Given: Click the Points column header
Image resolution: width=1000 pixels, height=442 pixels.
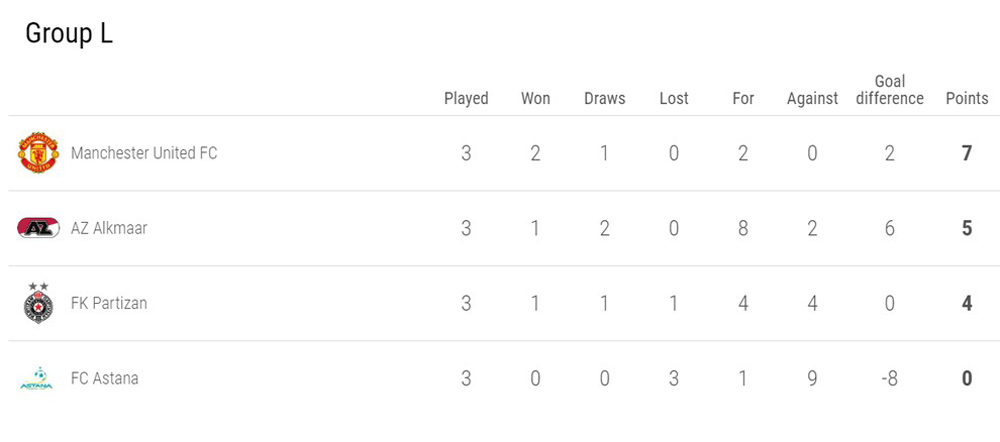Looking at the screenshot, I should 967,98.
